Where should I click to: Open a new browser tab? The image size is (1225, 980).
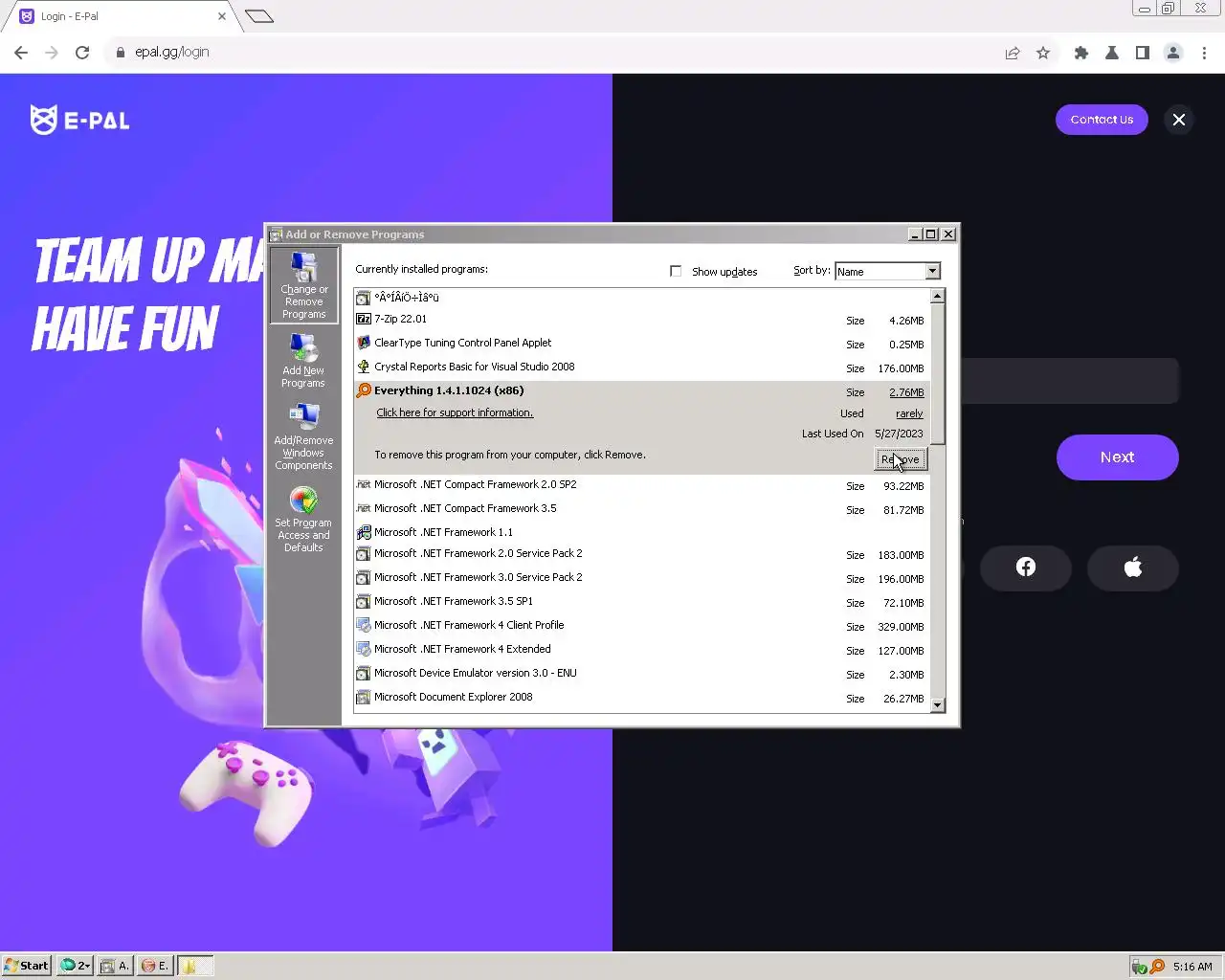[259, 16]
